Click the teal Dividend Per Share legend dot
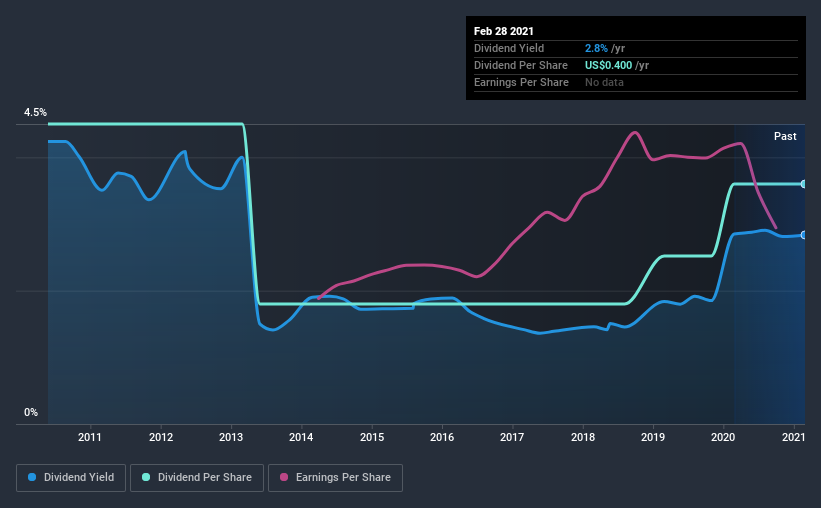The image size is (821, 508). click(146, 477)
